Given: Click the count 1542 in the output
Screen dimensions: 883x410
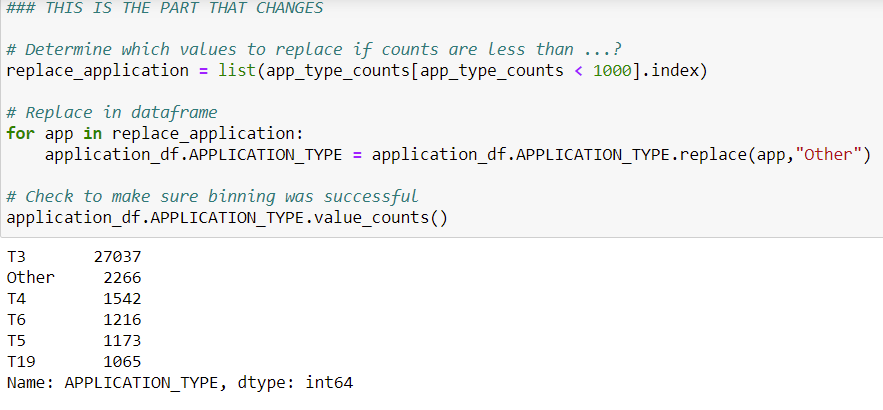Looking at the screenshot, I should click(x=122, y=299).
